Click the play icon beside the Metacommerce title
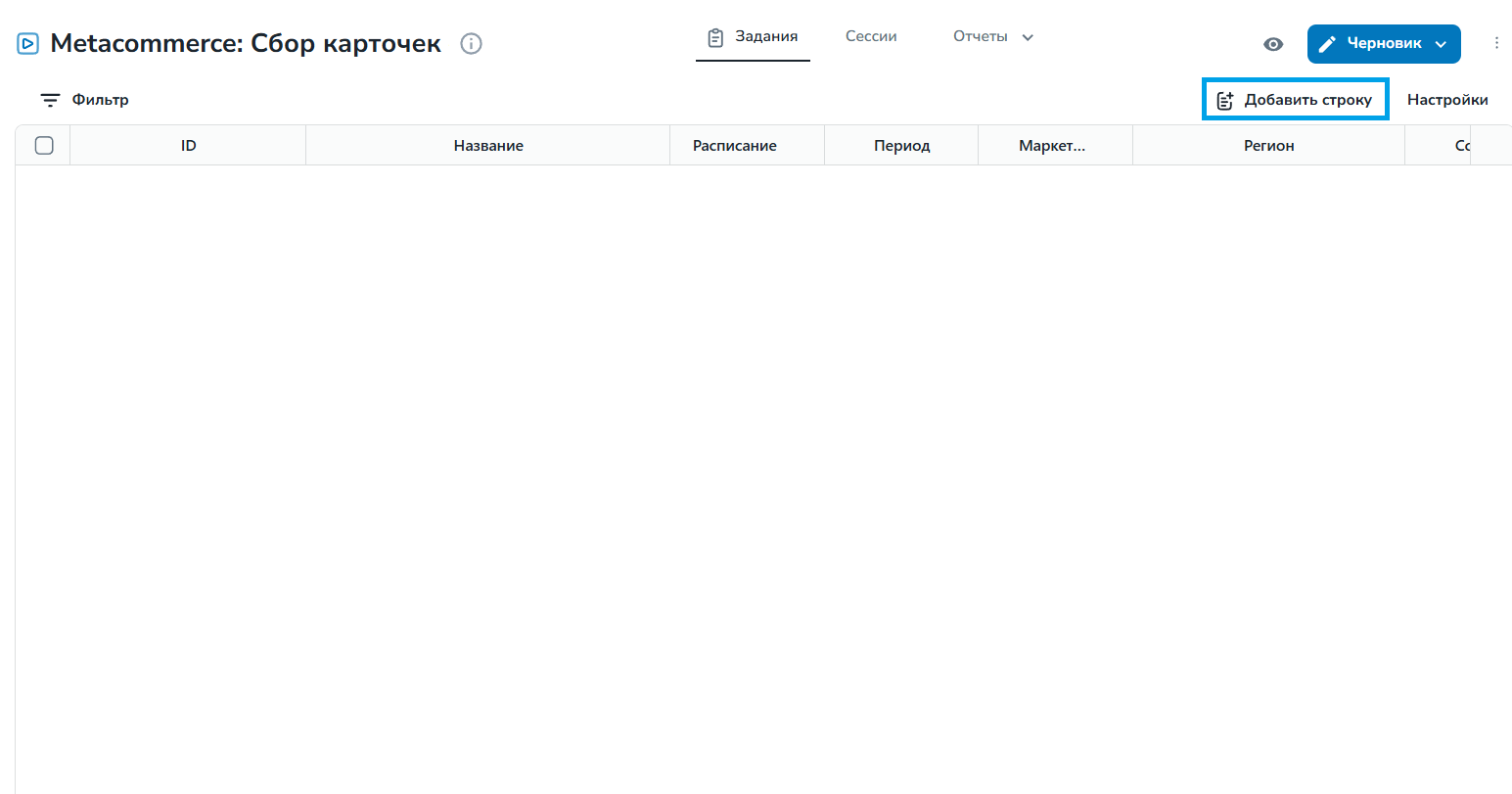This screenshot has height=794, width=1512. pyautogui.click(x=28, y=44)
